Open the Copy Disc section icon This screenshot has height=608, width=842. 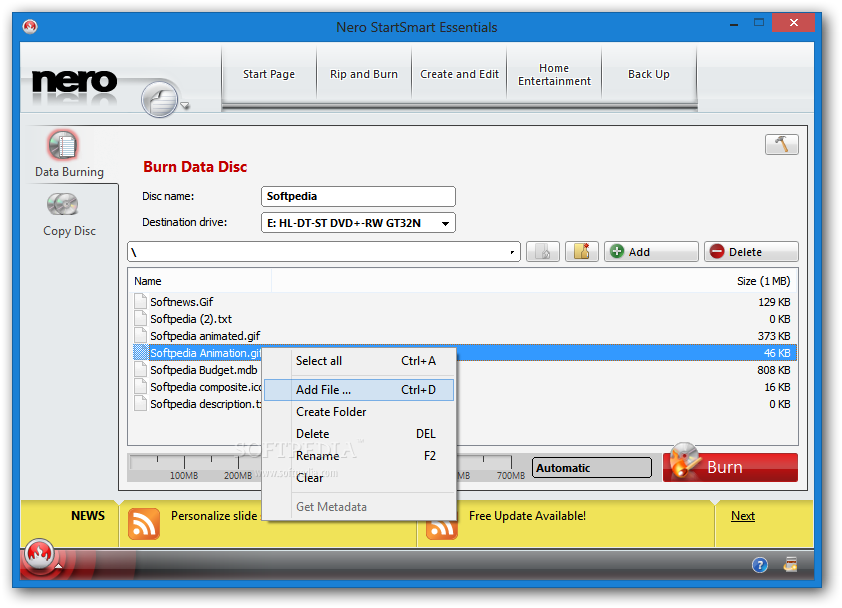[62, 204]
